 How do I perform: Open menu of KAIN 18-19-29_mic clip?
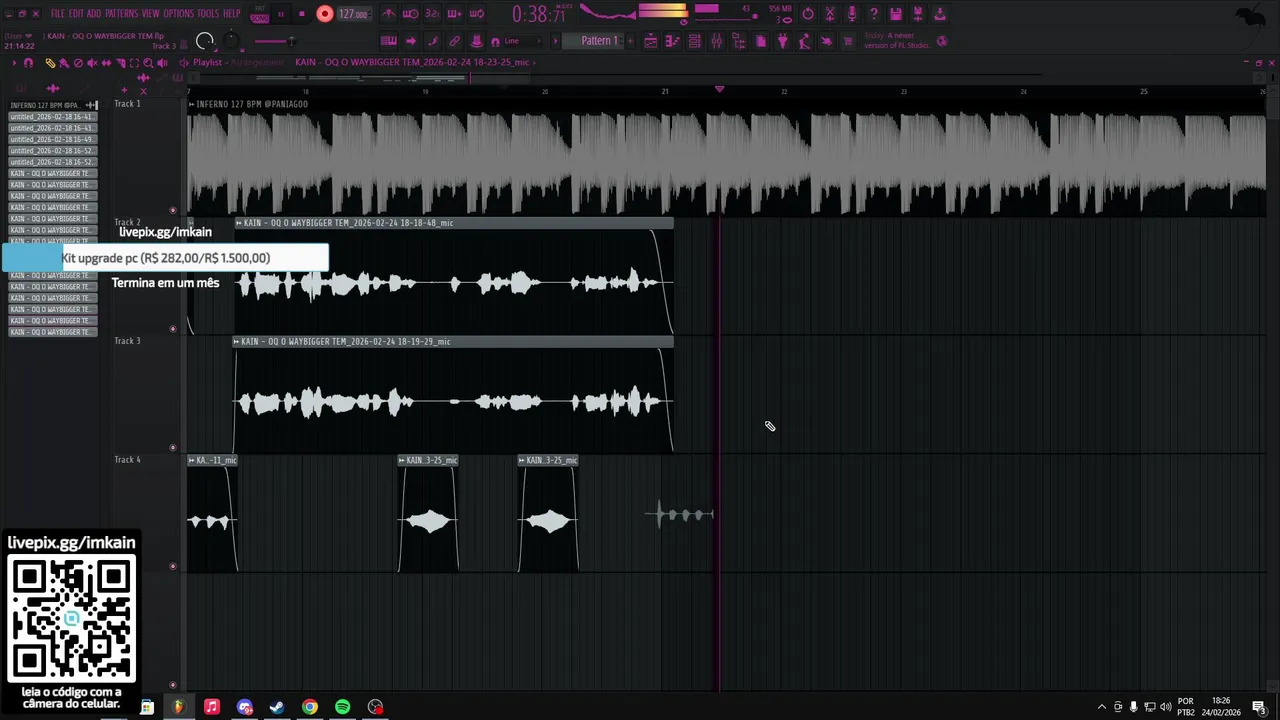click(x=237, y=342)
